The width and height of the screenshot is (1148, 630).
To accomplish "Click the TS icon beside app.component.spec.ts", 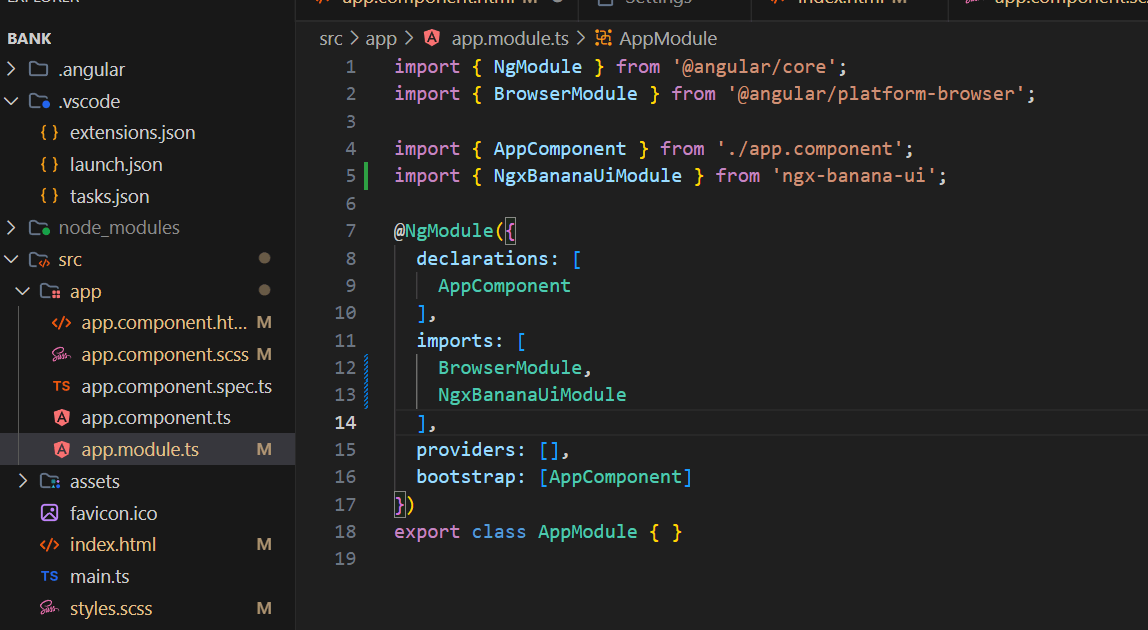I will pyautogui.click(x=62, y=386).
